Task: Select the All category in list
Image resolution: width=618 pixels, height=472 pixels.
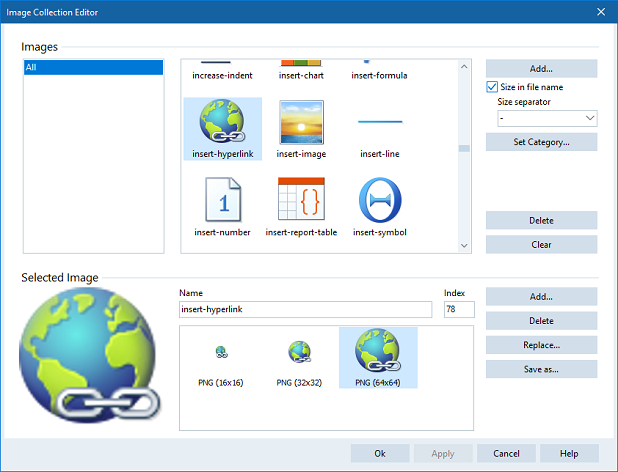Action: click(x=92, y=68)
